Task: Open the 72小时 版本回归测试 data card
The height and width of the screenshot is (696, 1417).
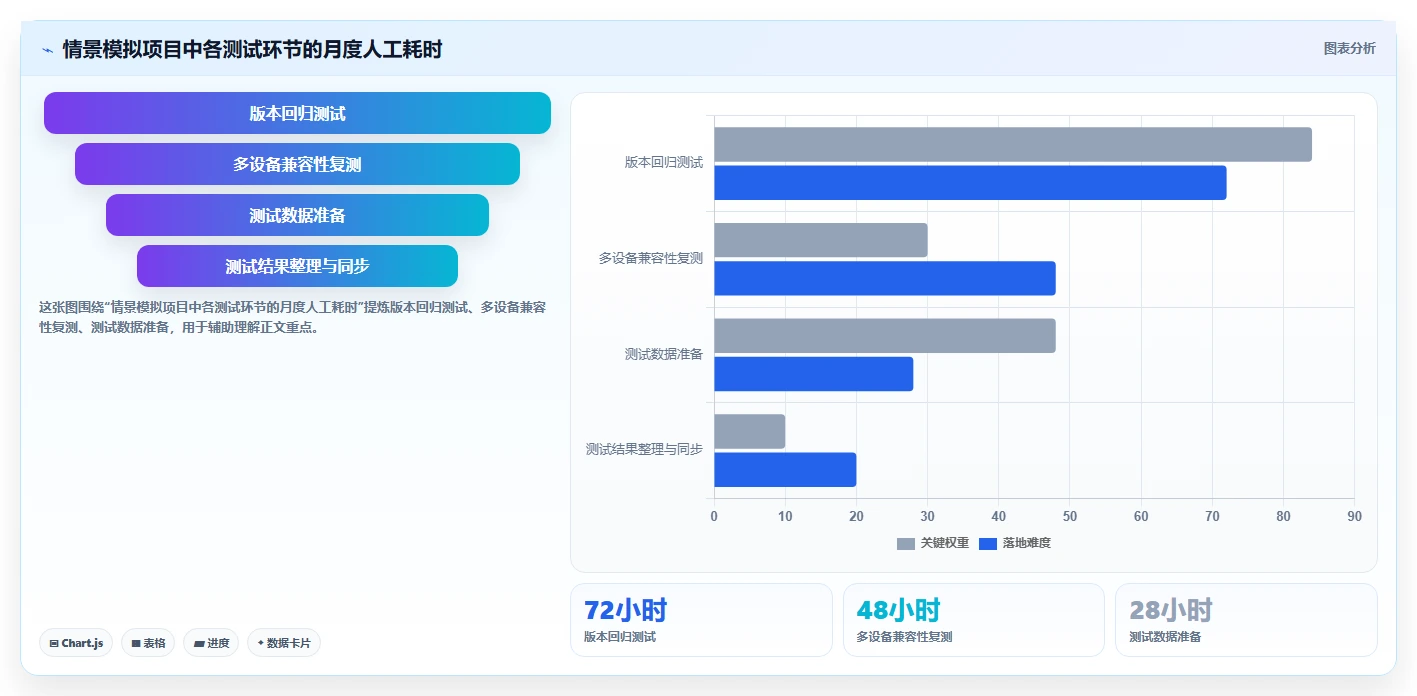Action: coord(701,620)
